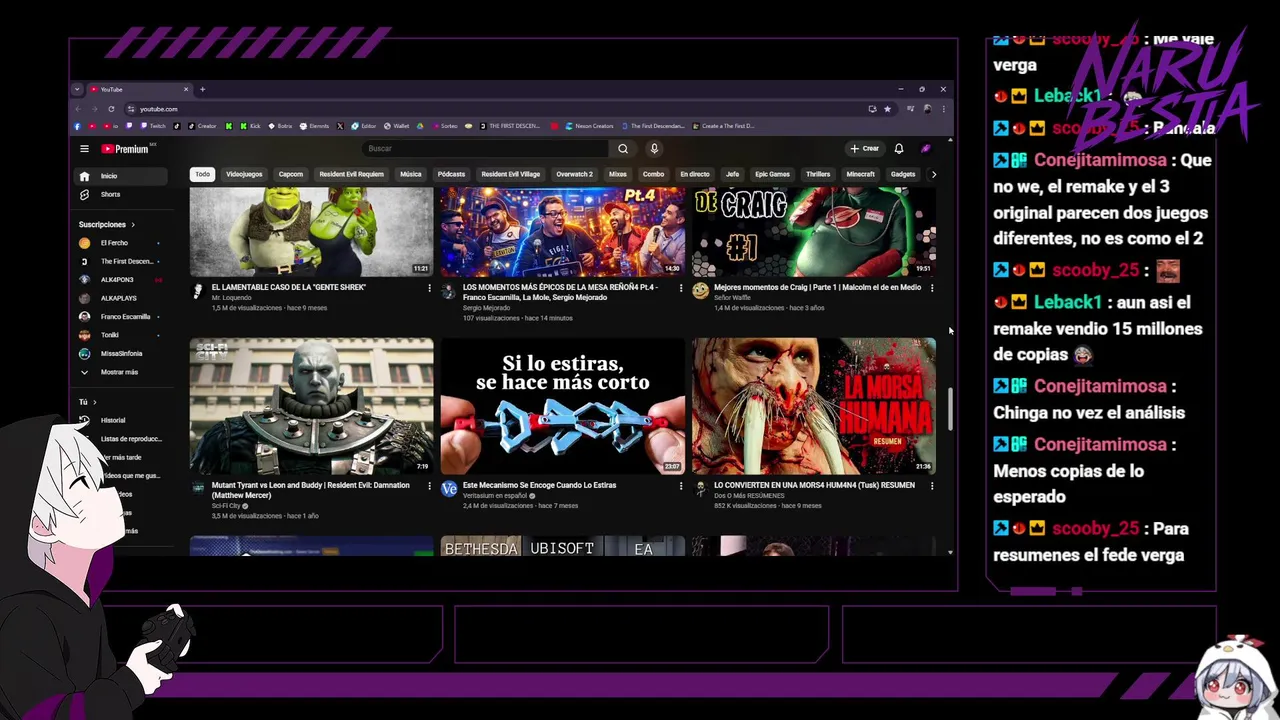1280x720 pixels.
Task: Open the Botrix bookmark
Action: click(x=279, y=126)
